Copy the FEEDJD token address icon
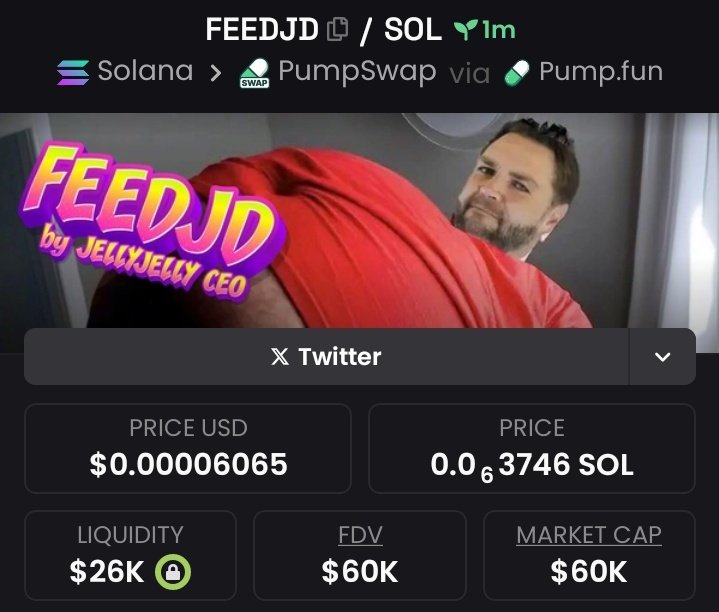 pyautogui.click(x=337, y=29)
